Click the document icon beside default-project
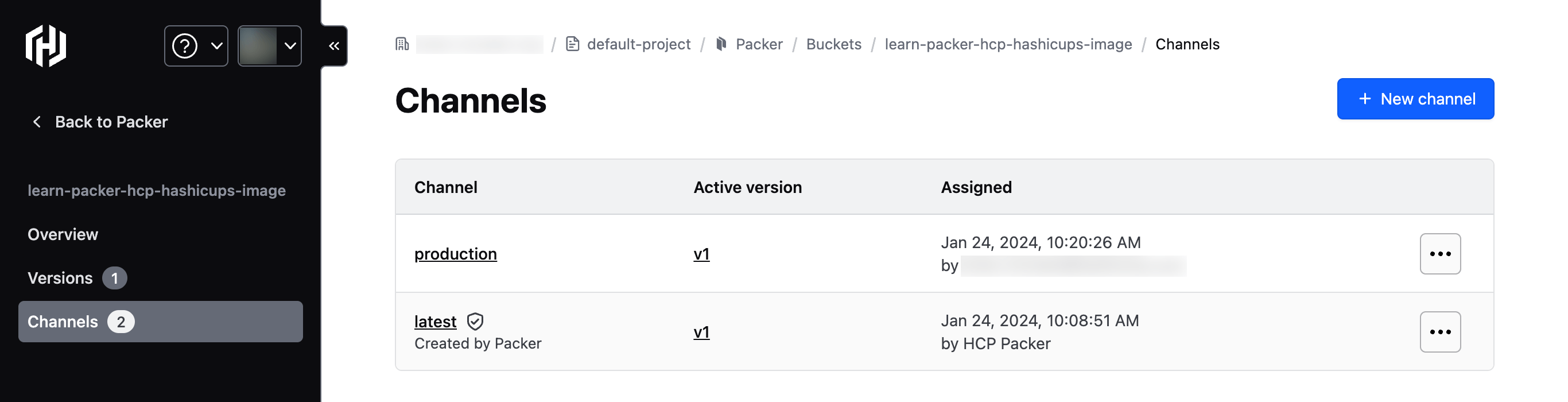 coord(573,44)
